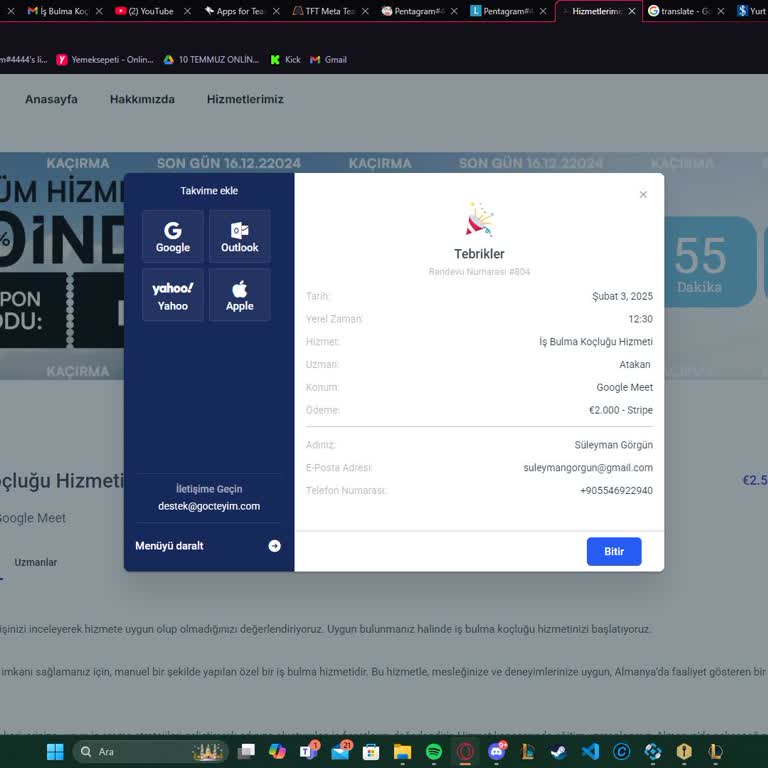The width and height of the screenshot is (768, 768).
Task: Open the Mail app from the taskbar
Action: [x=340, y=751]
